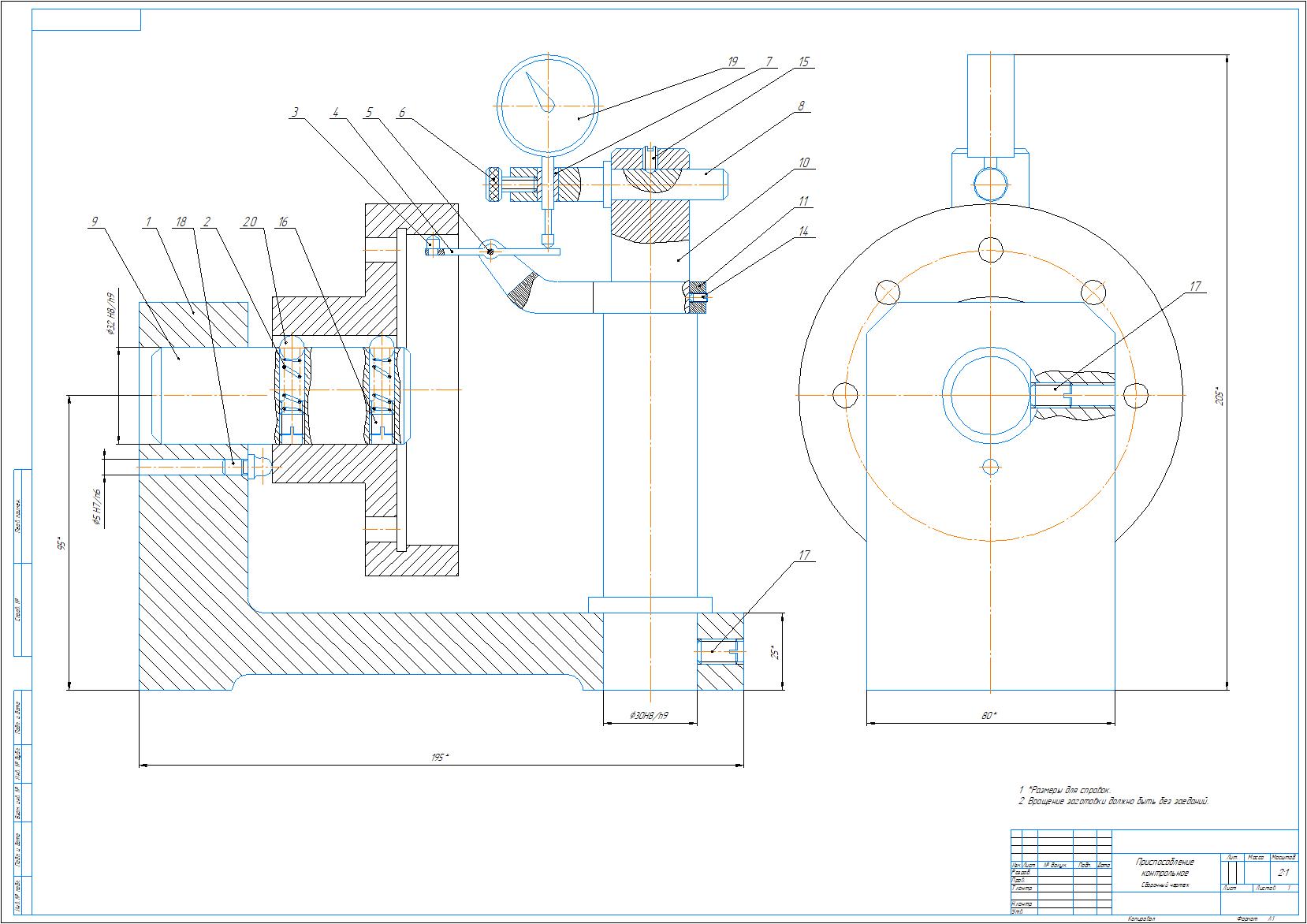Select part callout number 10

tap(803, 163)
